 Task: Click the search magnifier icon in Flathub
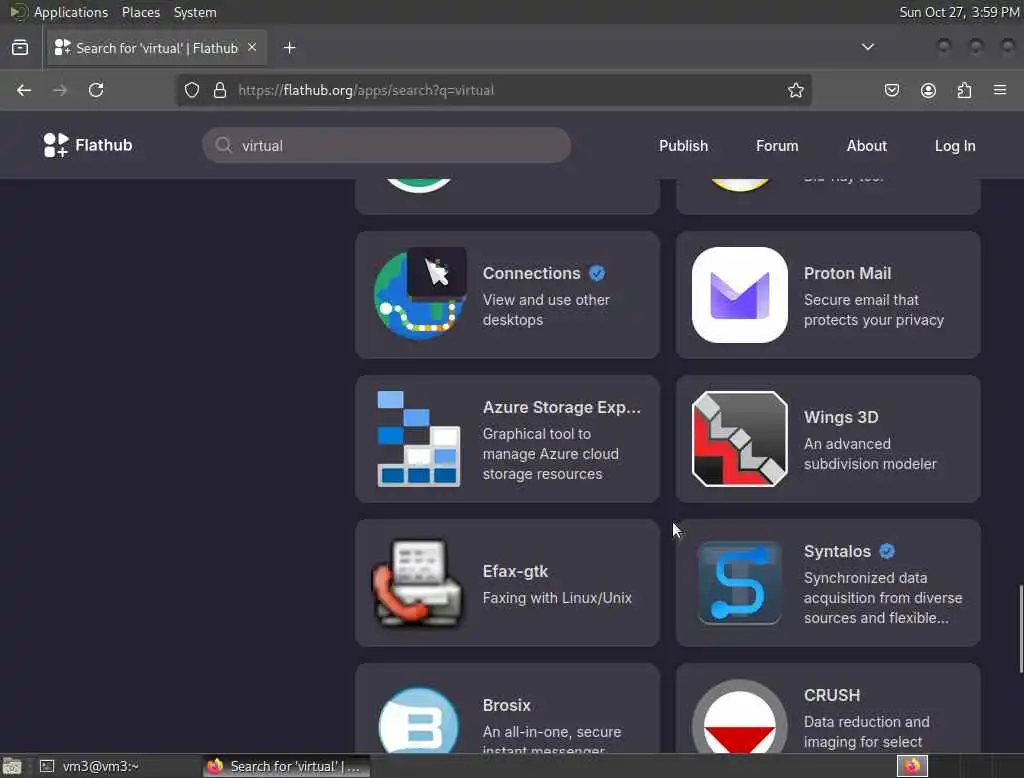[x=223, y=145]
